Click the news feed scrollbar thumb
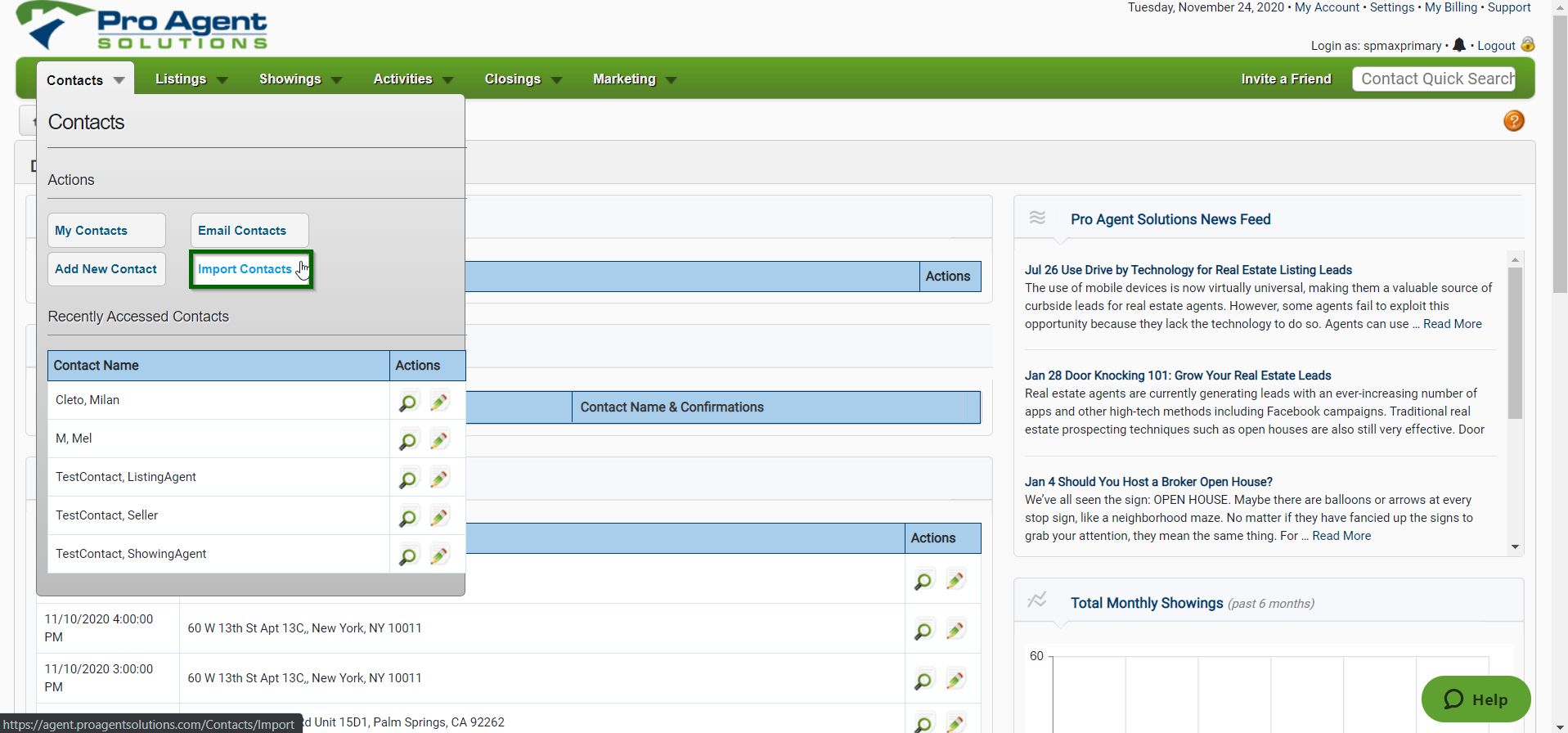 (1515, 343)
